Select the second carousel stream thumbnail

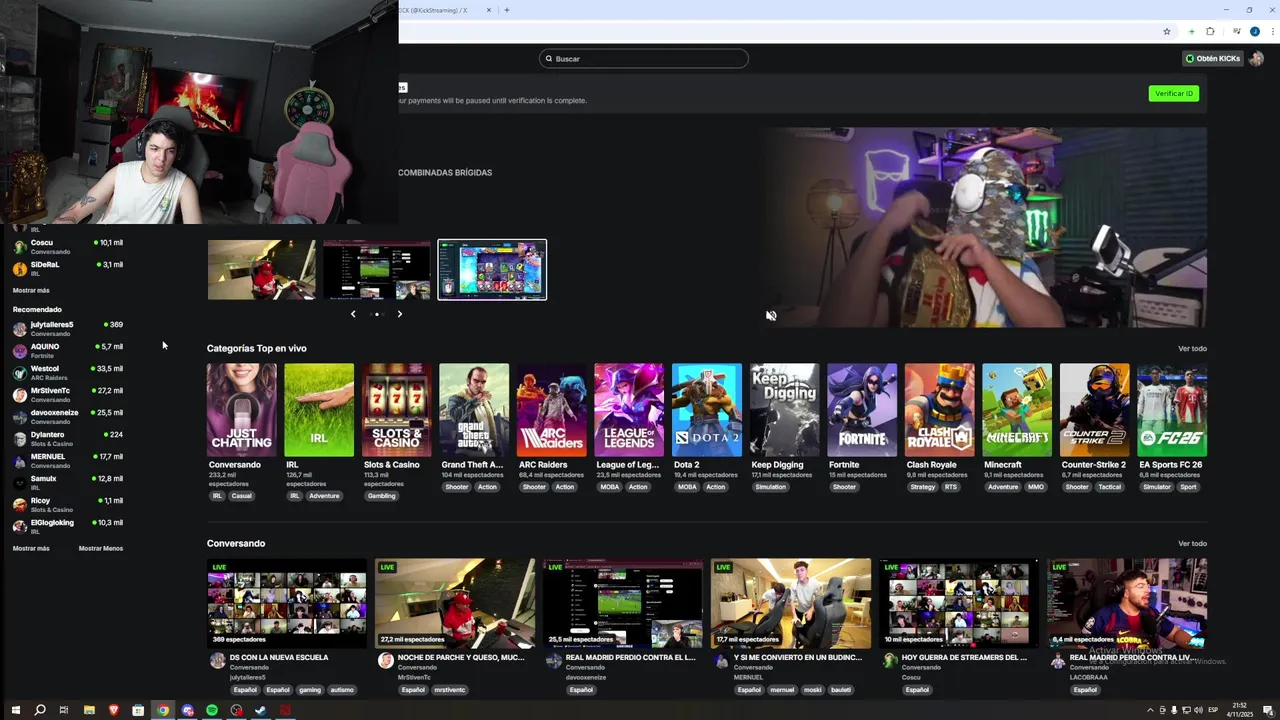(x=377, y=270)
